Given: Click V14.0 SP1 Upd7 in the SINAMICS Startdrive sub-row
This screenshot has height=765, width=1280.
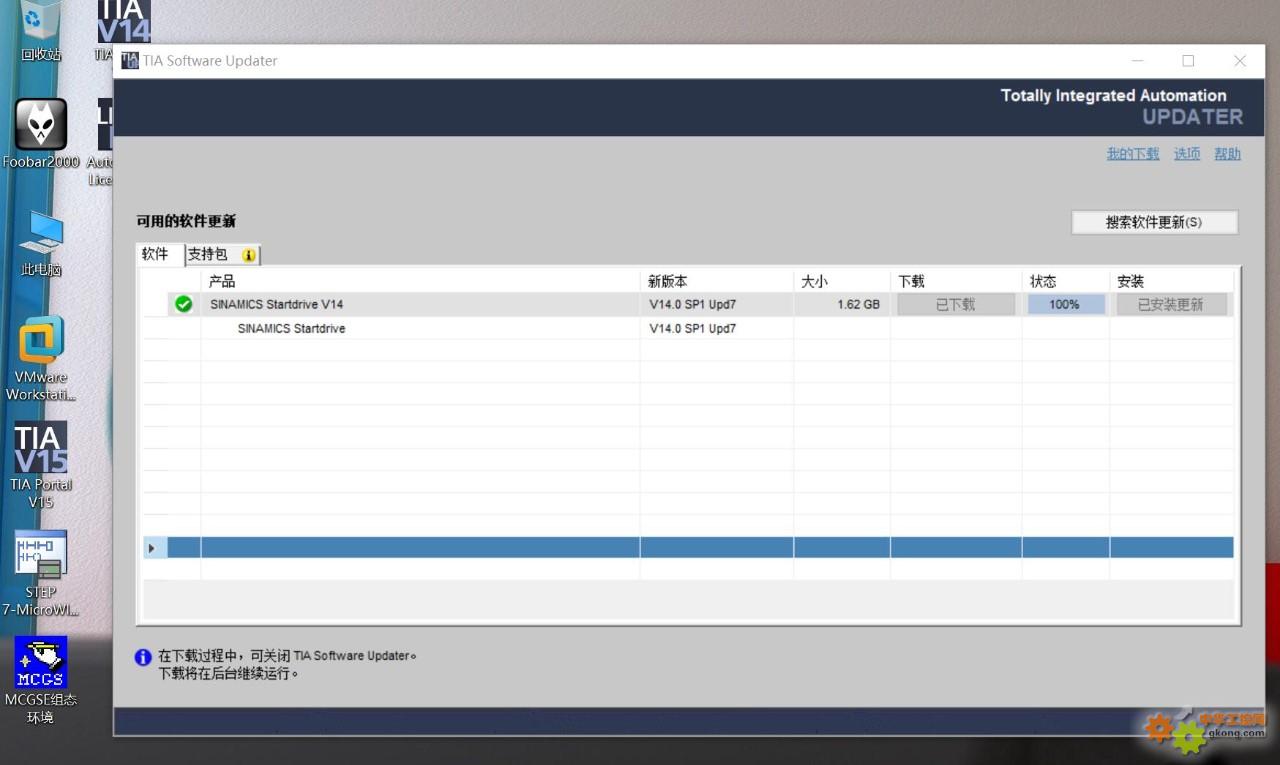Looking at the screenshot, I should pos(693,328).
